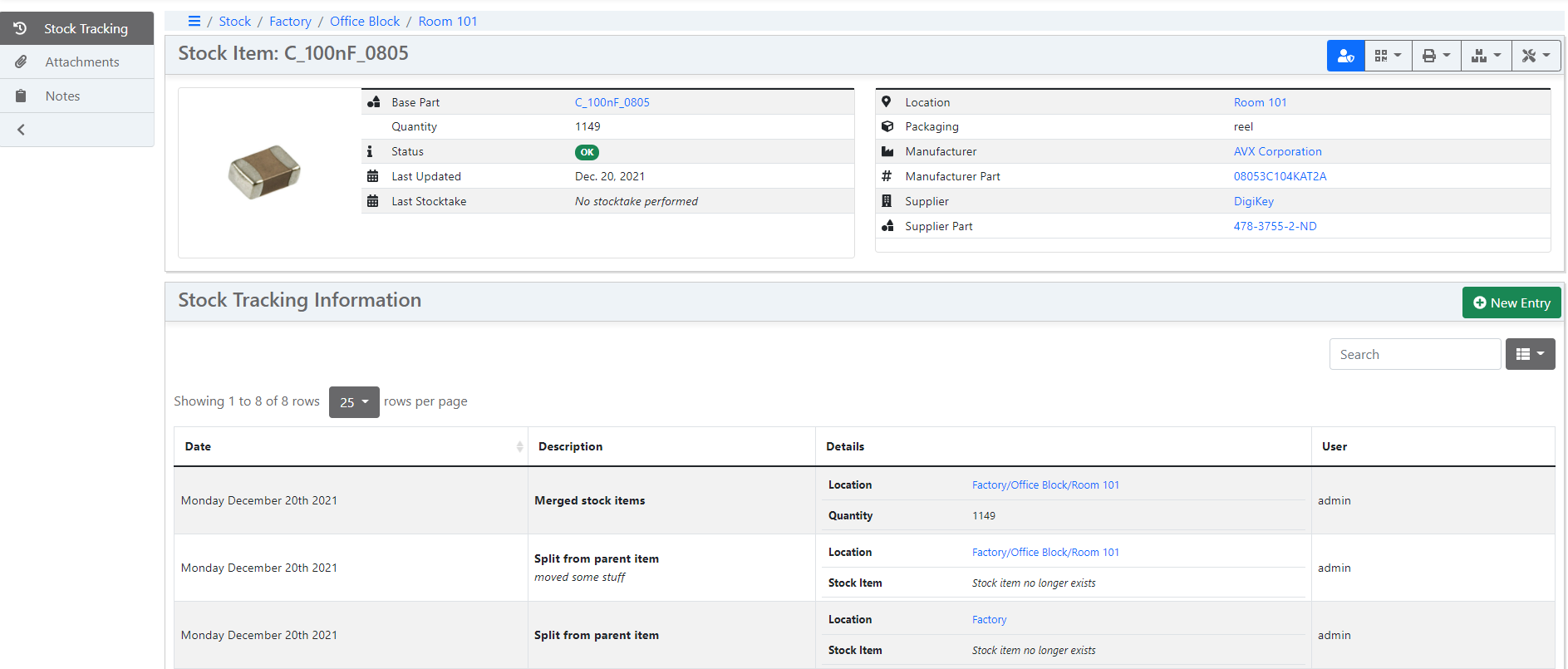Open the Attachments sidebar tab

76,62
